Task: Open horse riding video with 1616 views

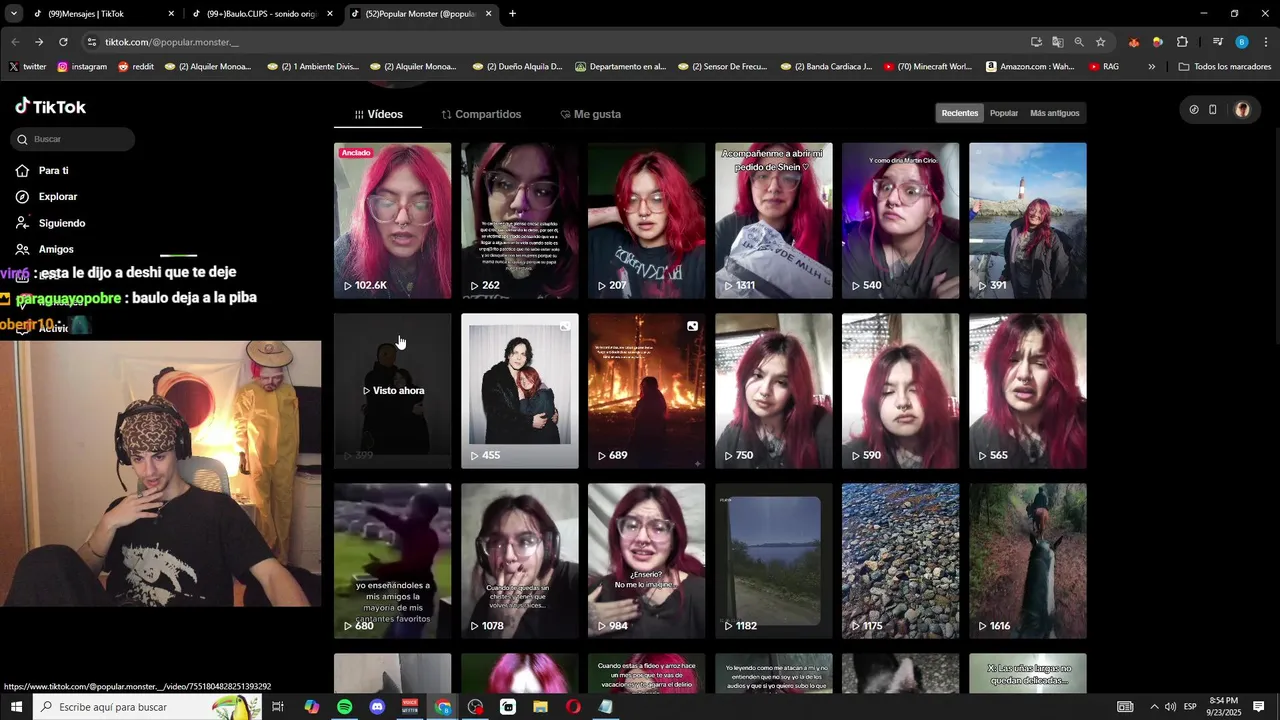Action: pos(1027,561)
